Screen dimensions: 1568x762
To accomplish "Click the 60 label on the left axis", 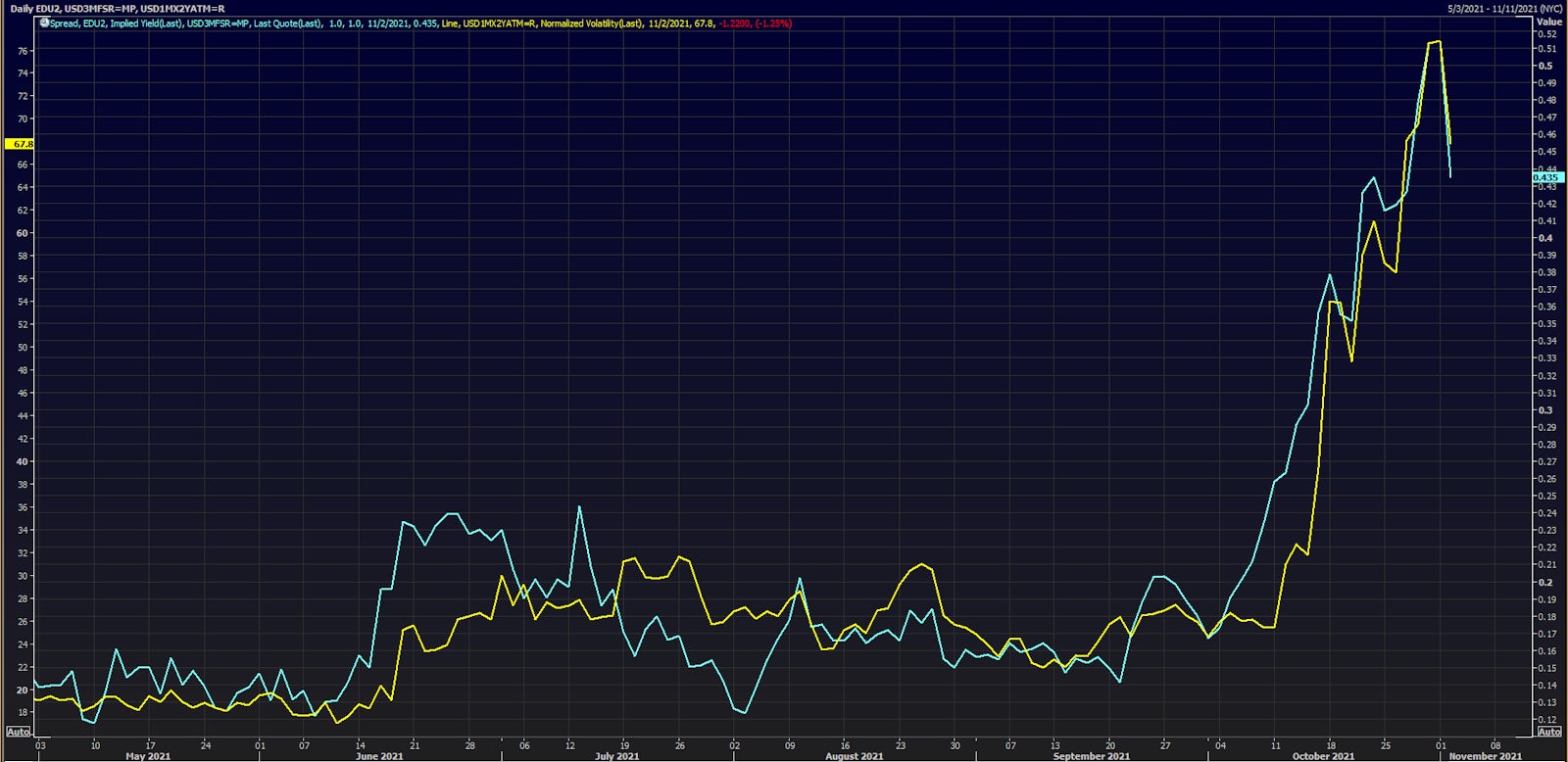I will (23, 233).
